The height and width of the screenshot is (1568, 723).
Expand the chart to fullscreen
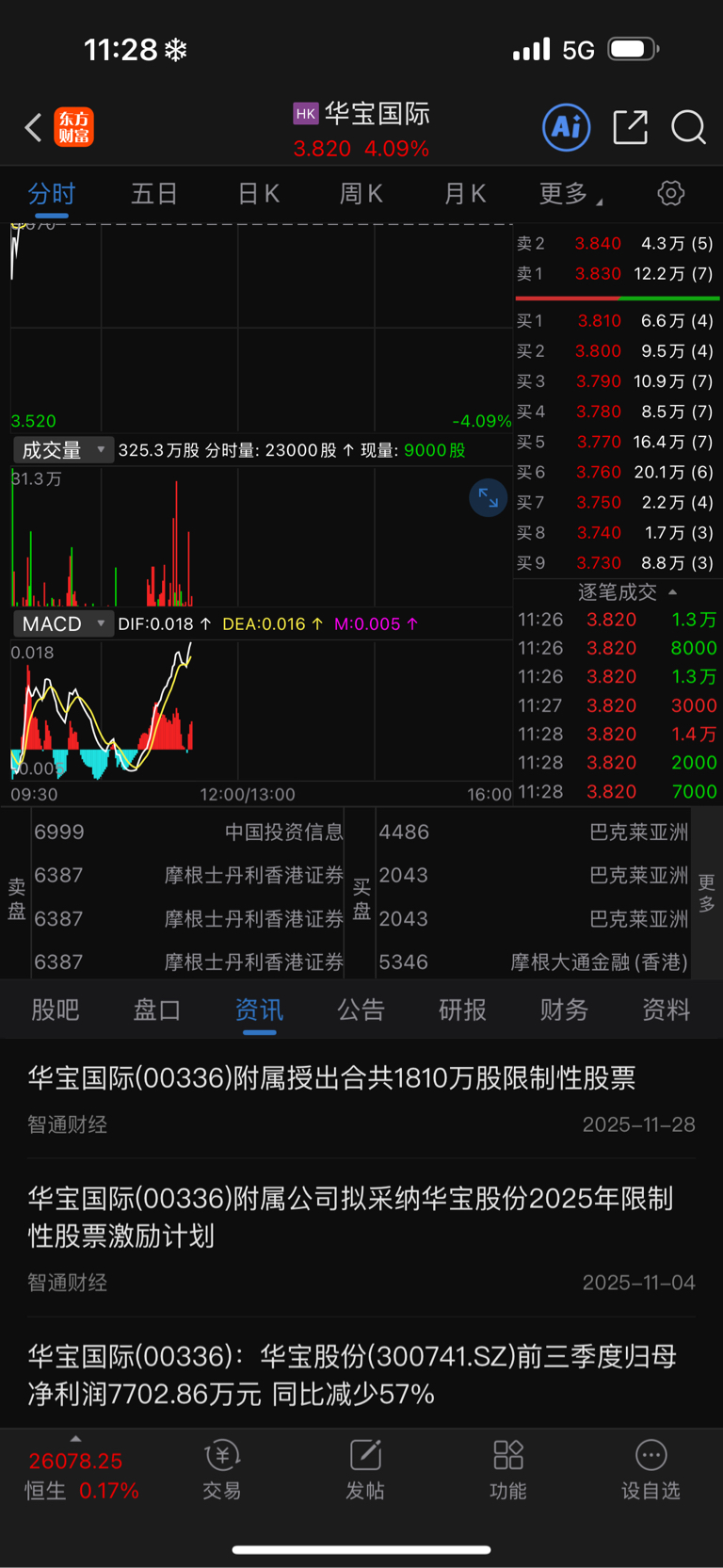489,497
